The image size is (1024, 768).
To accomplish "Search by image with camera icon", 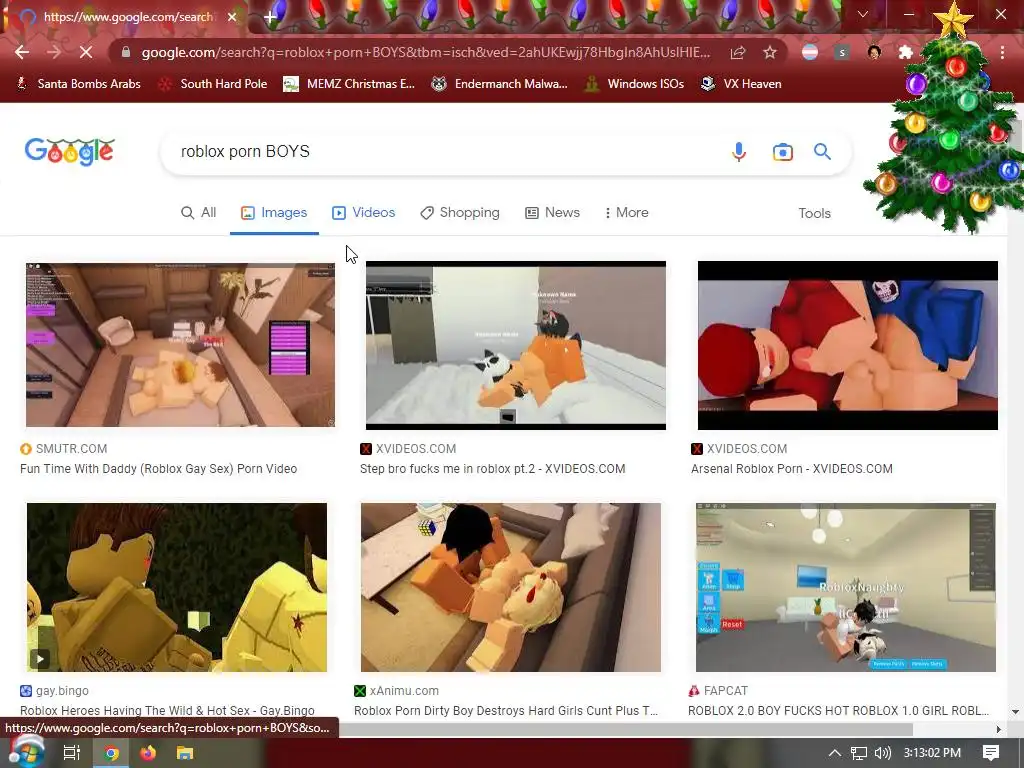I will (x=782, y=152).
